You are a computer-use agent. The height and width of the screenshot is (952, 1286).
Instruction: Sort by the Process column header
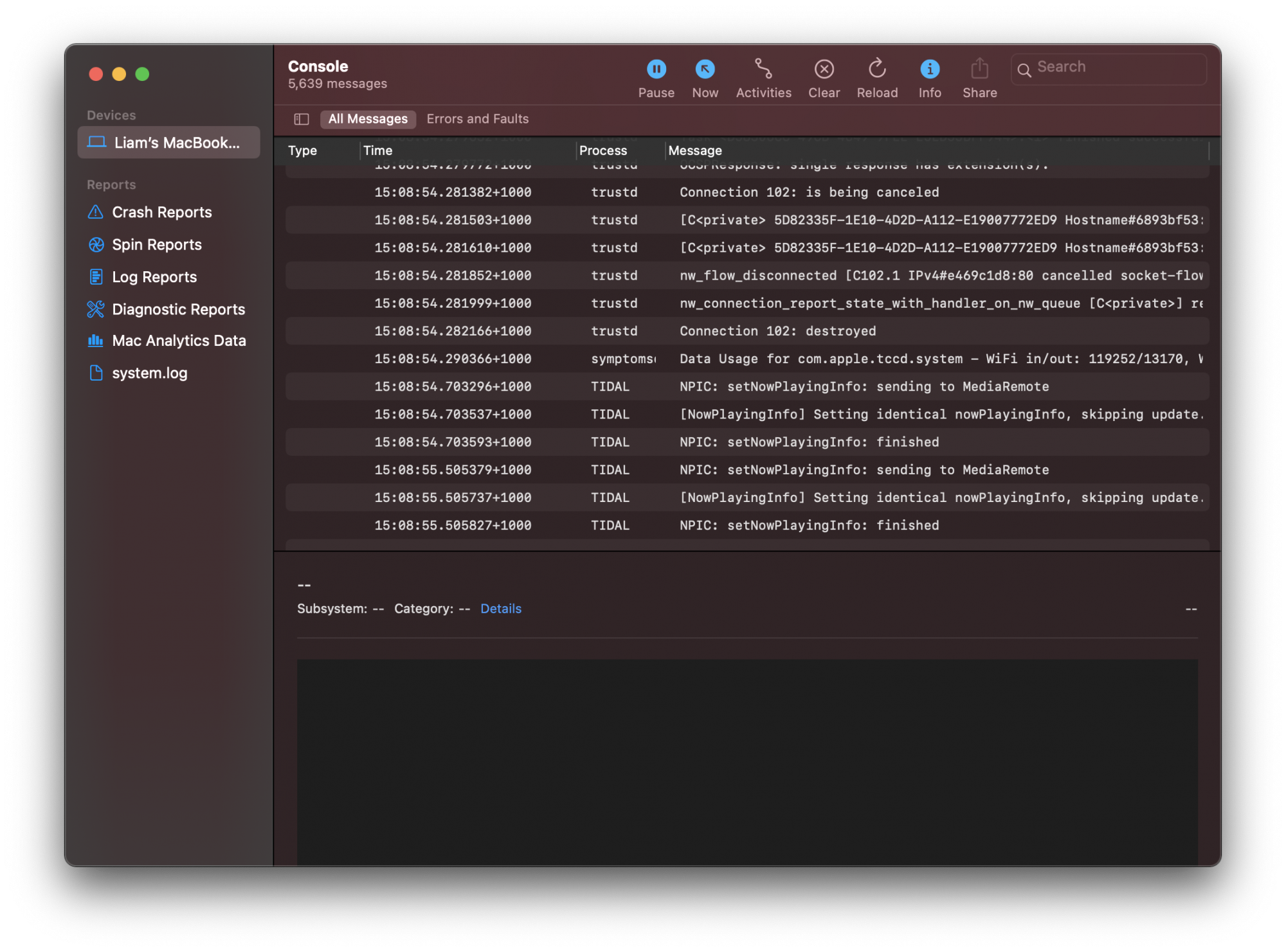tap(602, 150)
